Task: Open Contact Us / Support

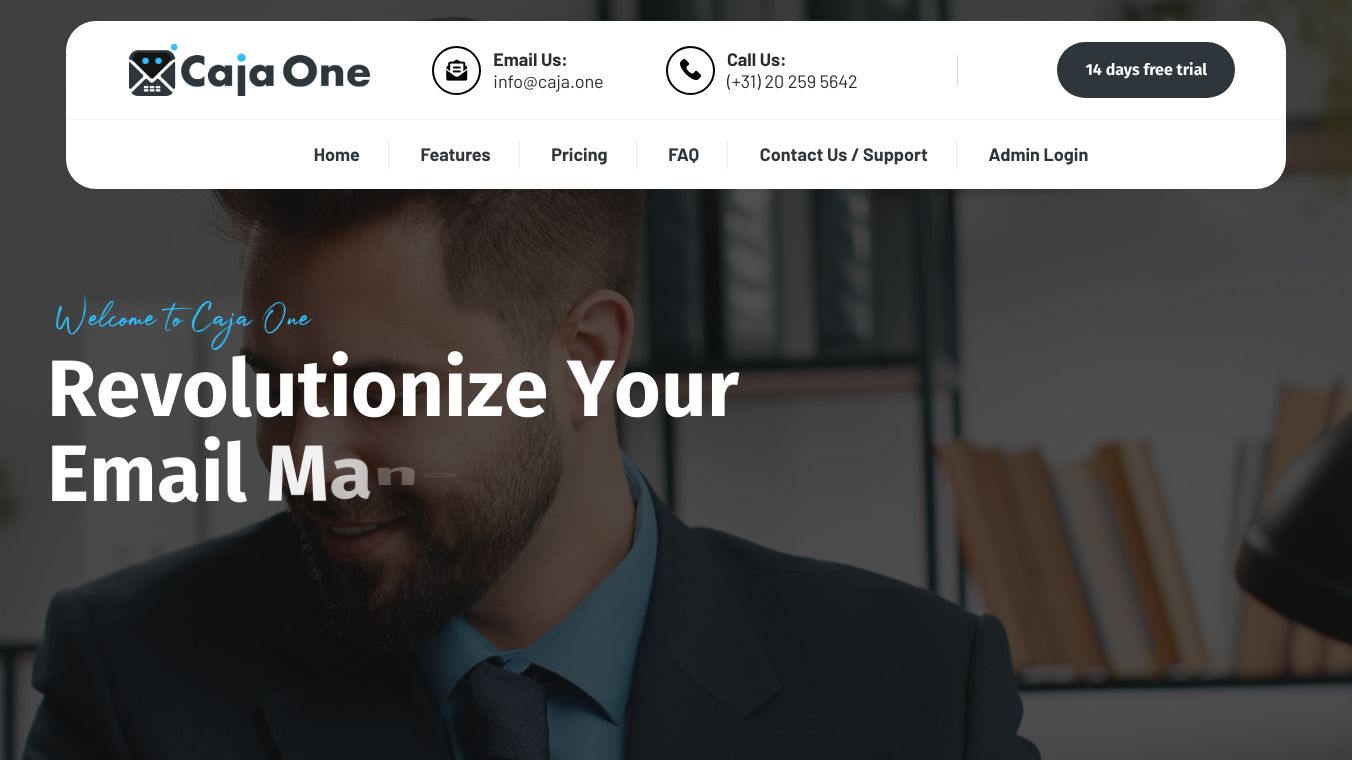Action: (843, 155)
